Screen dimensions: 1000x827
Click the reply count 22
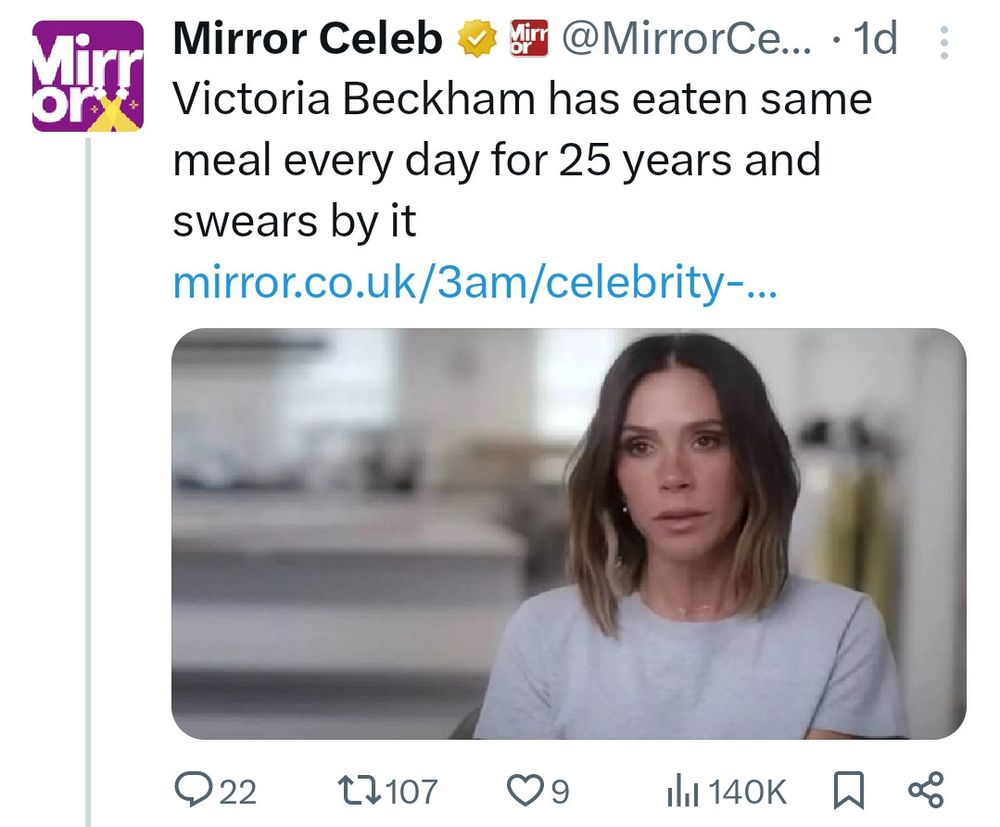coord(237,792)
